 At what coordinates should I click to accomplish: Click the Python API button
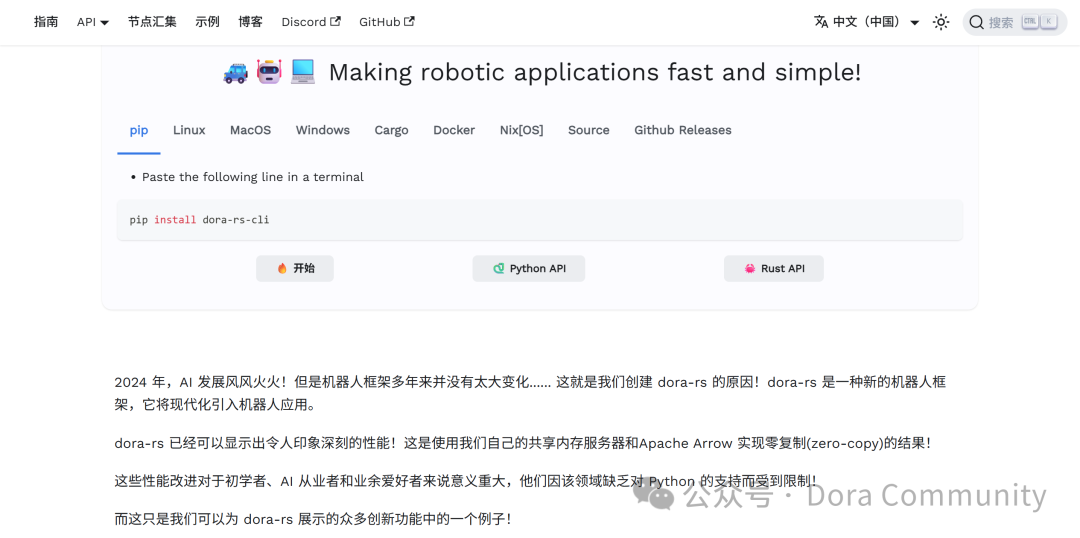coord(529,269)
